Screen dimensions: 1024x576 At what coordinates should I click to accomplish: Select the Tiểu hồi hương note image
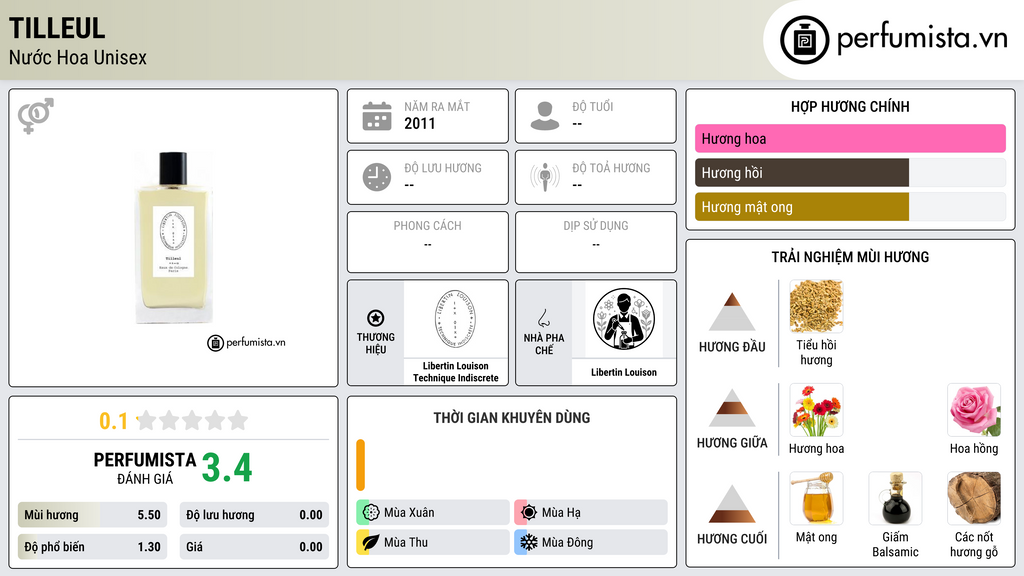[816, 307]
